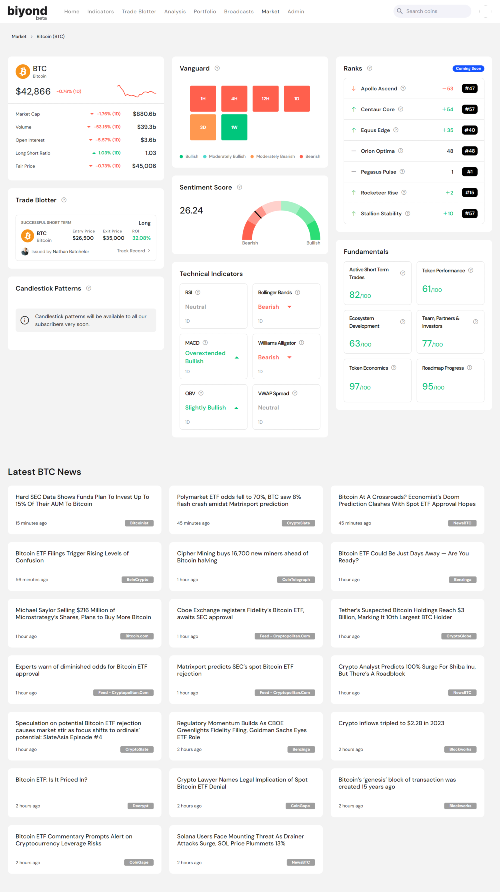Click the orange Bitcoin icon in BTC card
Screen dimensions: 500x892
(23, 71)
